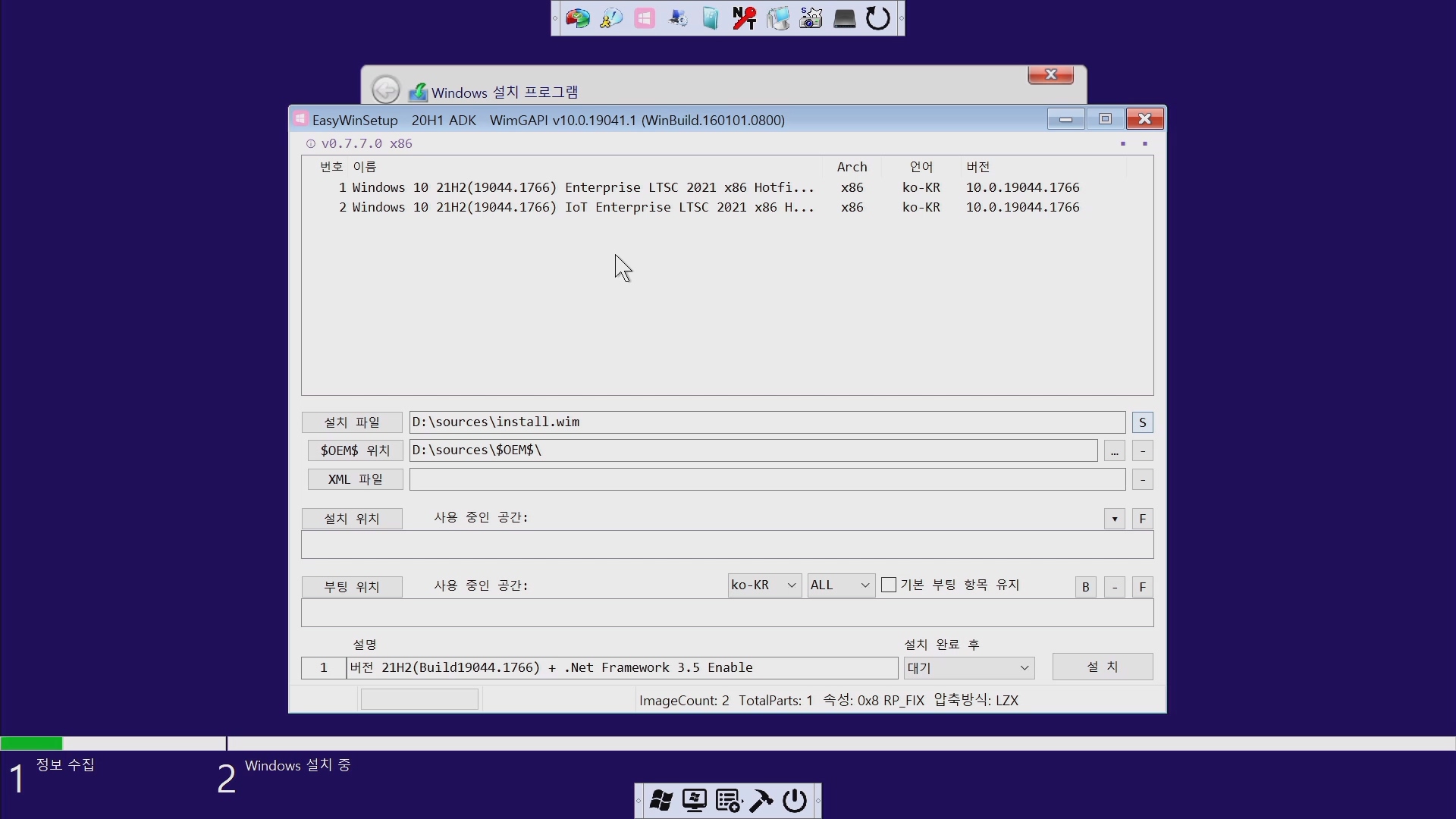Image resolution: width=1456 pixels, height=819 pixels.
Task: Click the hammer tools icon in bottom dock
Action: point(761,801)
